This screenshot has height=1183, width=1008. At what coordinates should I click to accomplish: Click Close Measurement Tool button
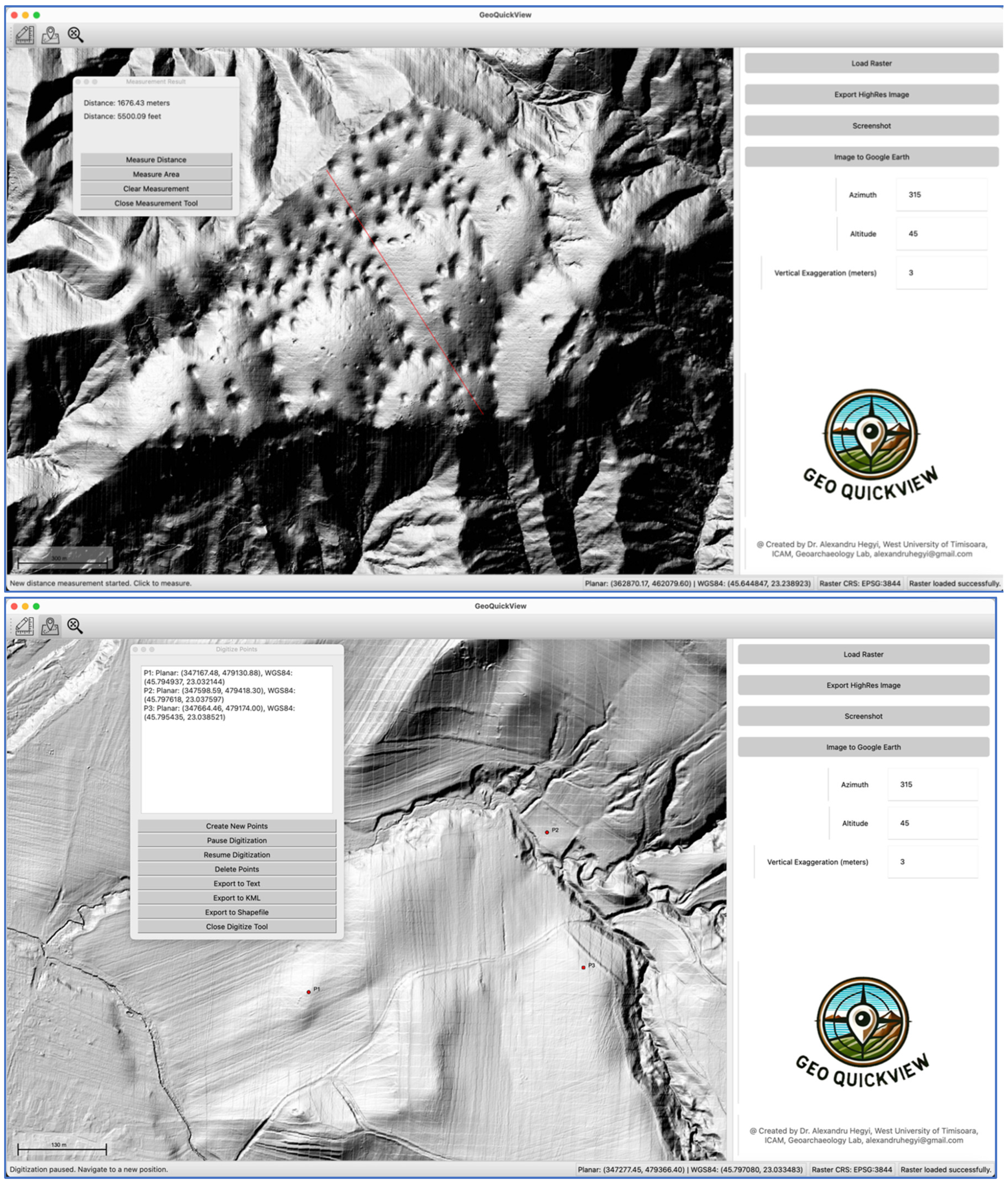coord(156,203)
